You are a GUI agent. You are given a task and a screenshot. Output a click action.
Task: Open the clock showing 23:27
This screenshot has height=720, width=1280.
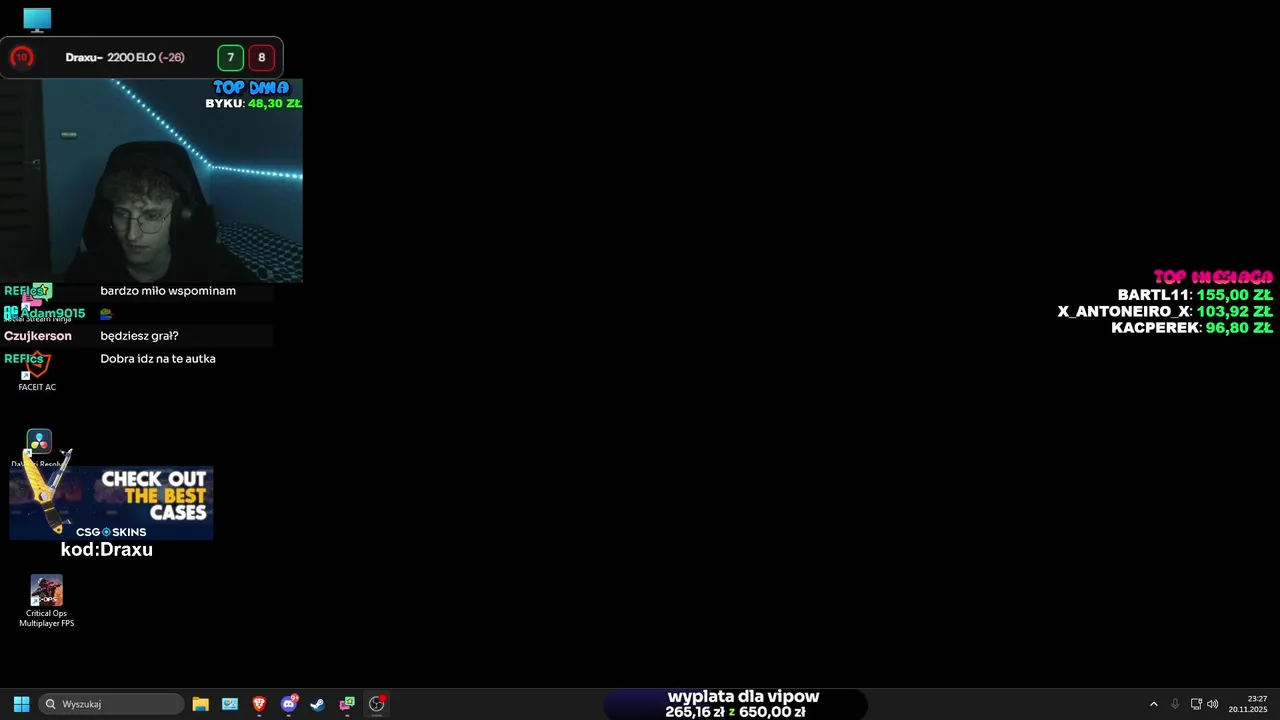(x=1248, y=704)
